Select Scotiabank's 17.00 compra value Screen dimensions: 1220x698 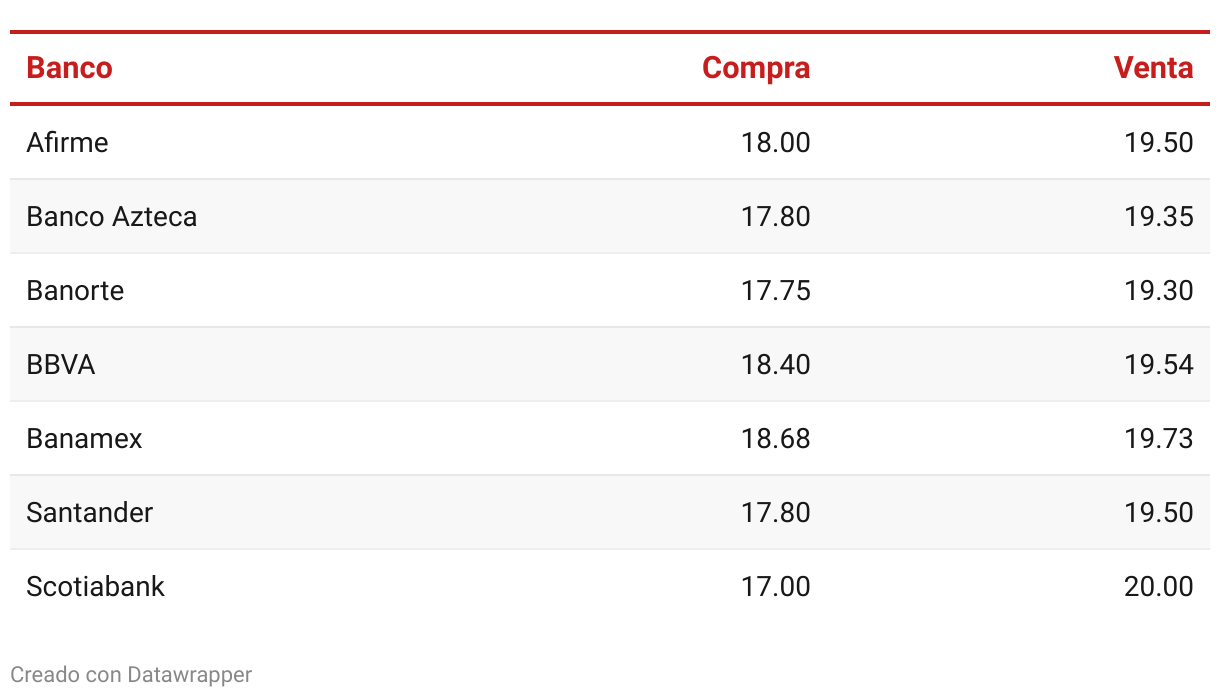pos(776,586)
